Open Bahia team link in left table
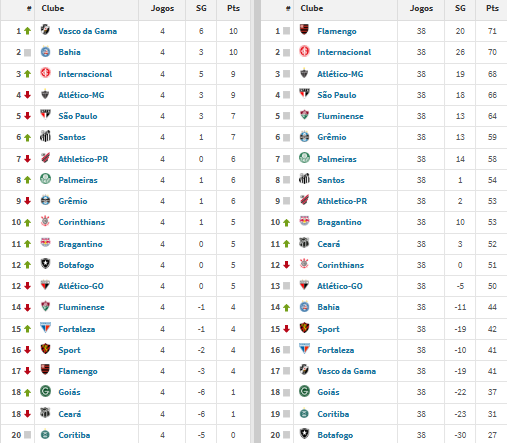This screenshot has width=507, height=443. (69, 52)
